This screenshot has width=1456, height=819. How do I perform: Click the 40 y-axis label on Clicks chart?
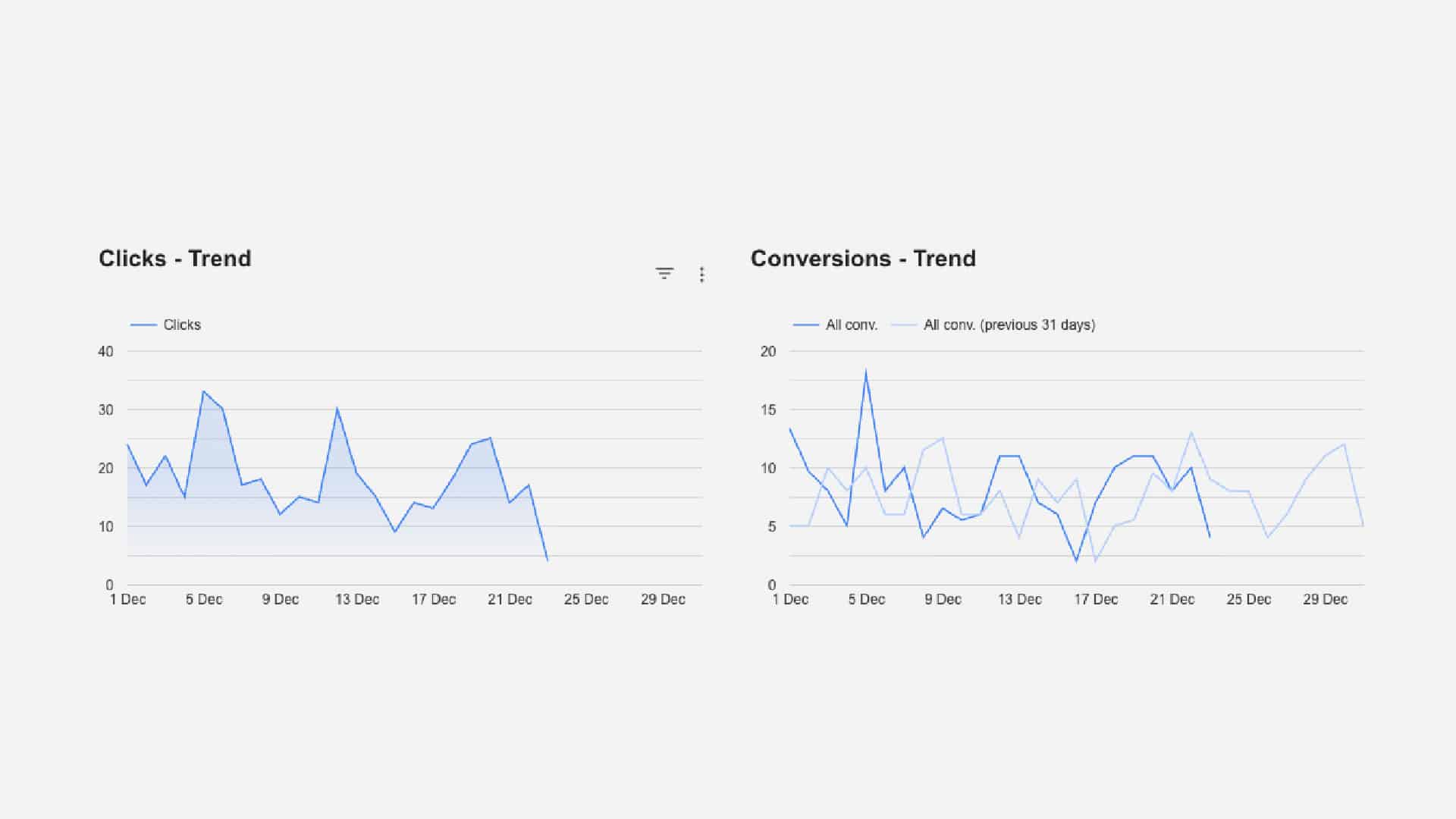click(x=105, y=351)
